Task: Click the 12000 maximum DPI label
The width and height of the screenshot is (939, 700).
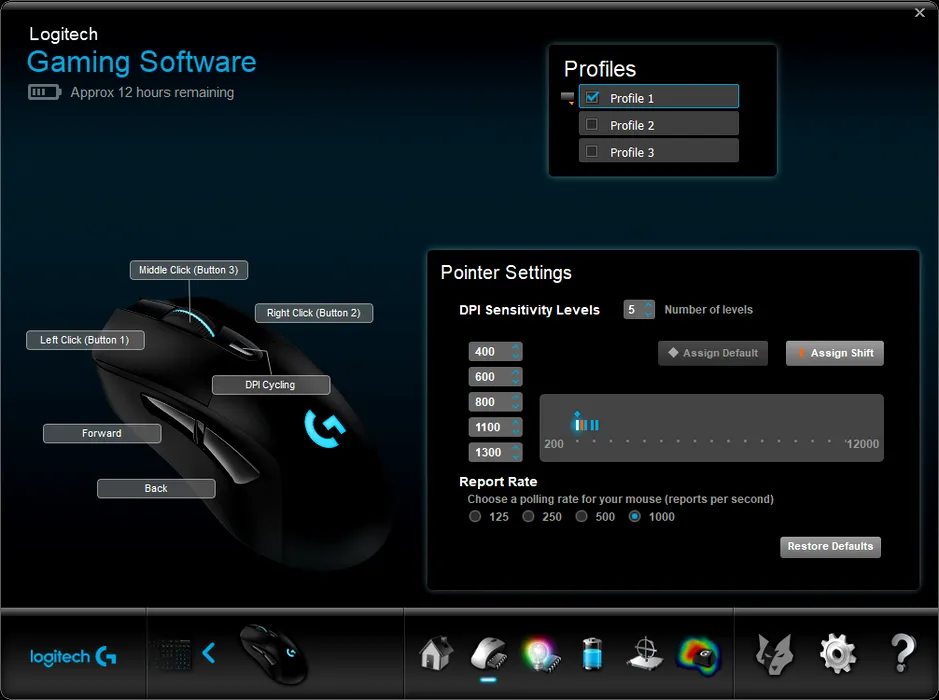Action: [x=863, y=444]
